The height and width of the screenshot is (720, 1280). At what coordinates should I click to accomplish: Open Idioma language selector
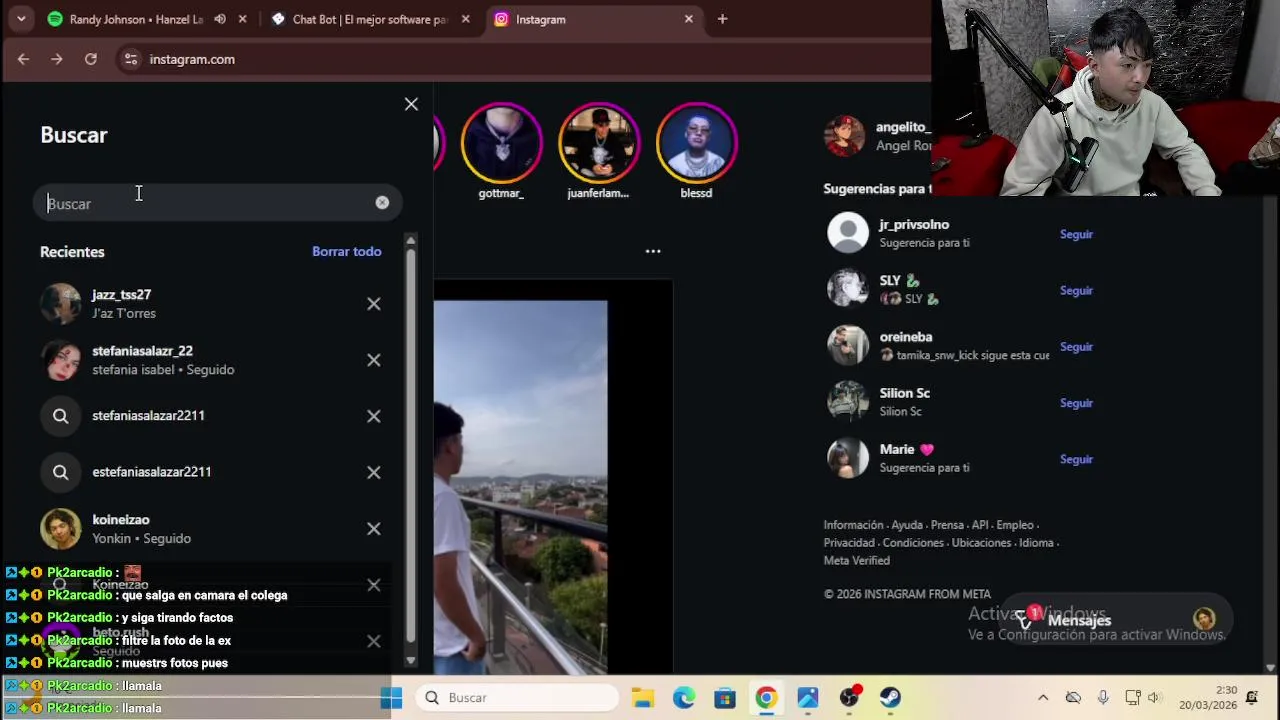point(1035,543)
